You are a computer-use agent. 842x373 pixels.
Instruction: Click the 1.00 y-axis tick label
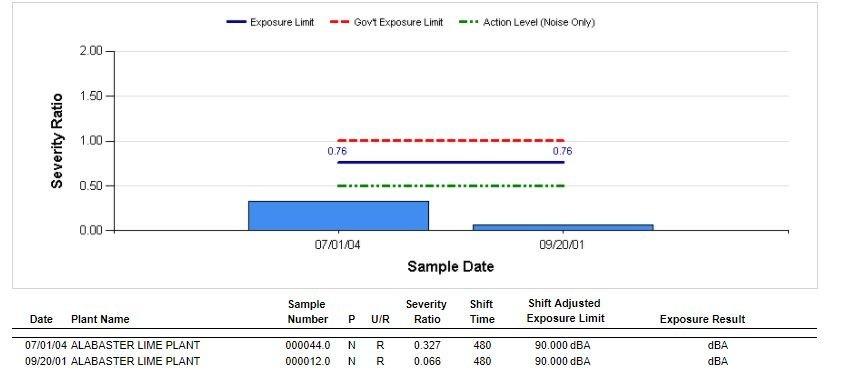[x=90, y=141]
